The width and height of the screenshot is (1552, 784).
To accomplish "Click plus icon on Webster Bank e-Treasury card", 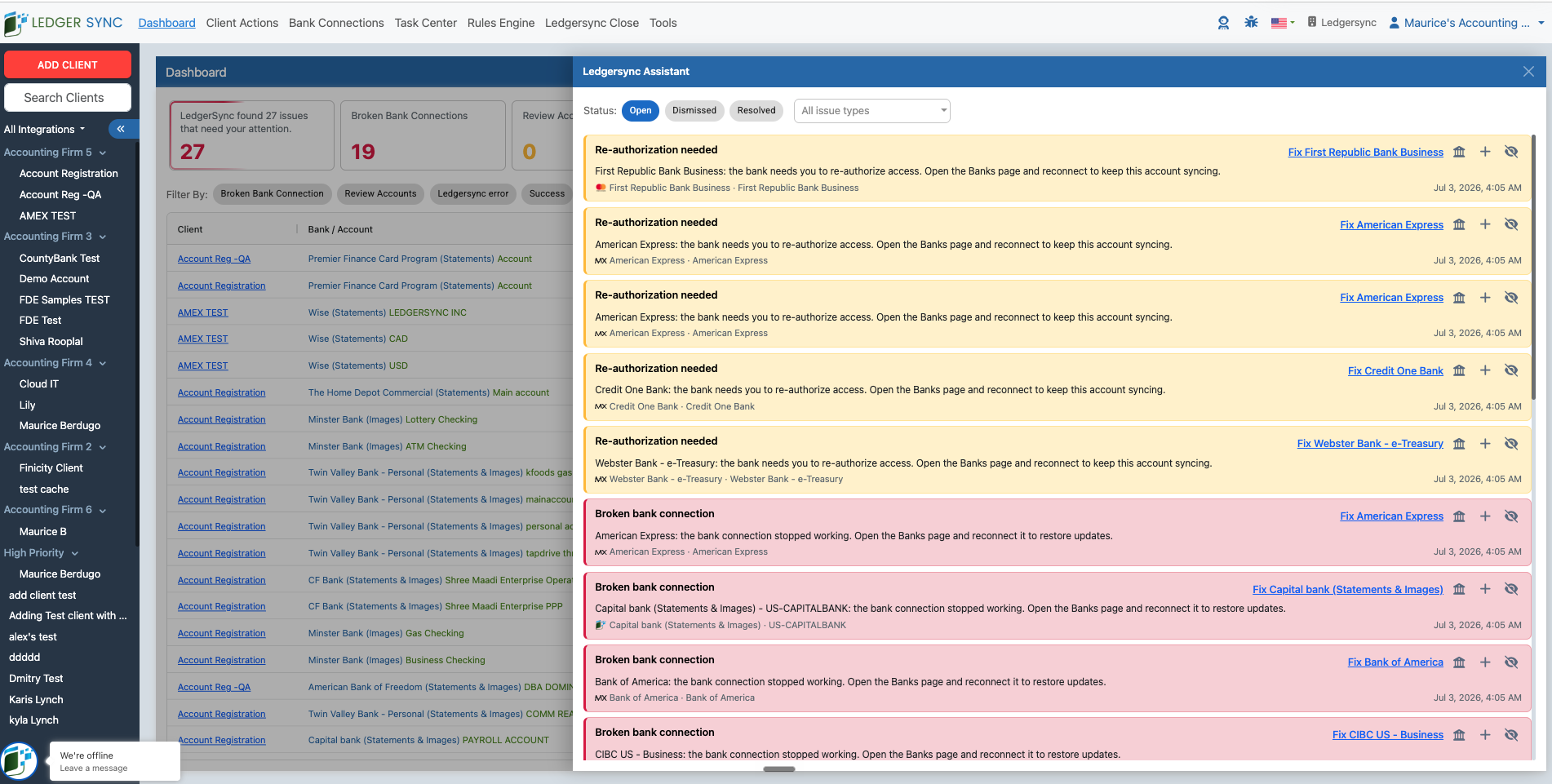I will (x=1485, y=444).
